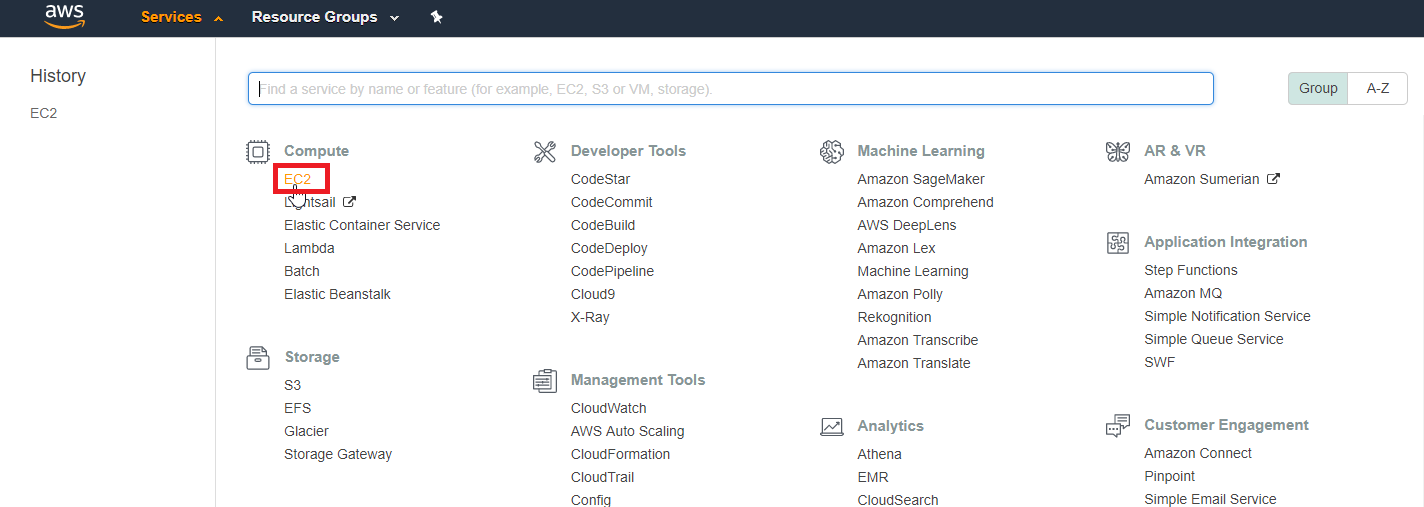Viewport: 1424px width, 507px height.
Task: Open Amazon MQ
Action: click(x=1183, y=293)
